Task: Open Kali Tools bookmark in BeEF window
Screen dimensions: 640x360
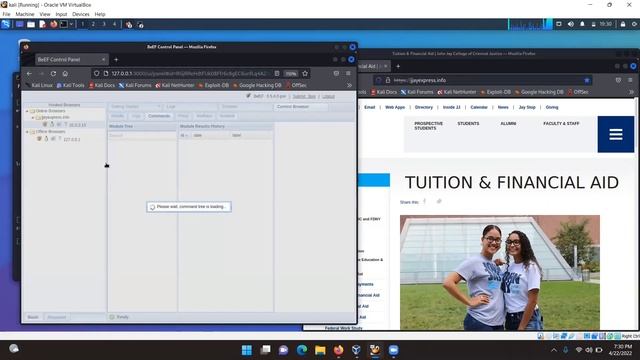Action: tap(70, 85)
